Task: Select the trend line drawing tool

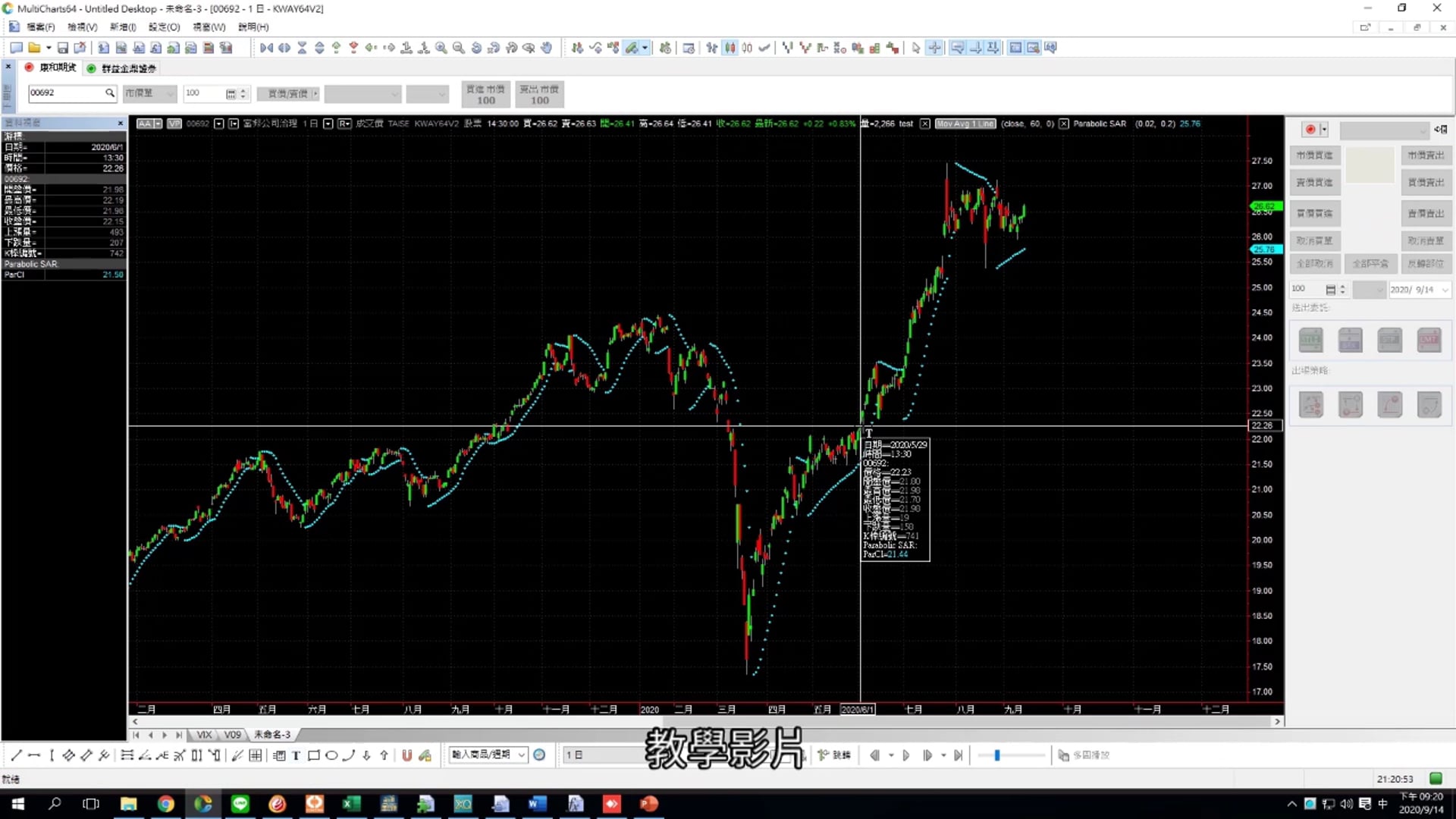Action: click(16, 755)
